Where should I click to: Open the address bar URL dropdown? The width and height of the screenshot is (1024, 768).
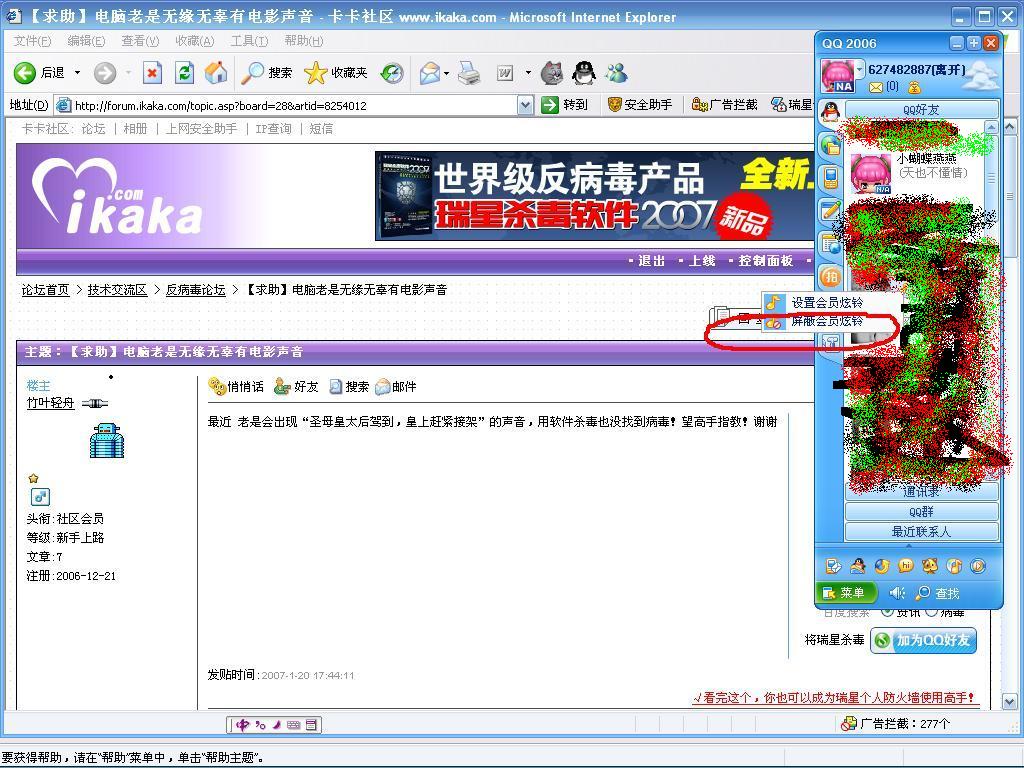click(x=525, y=105)
